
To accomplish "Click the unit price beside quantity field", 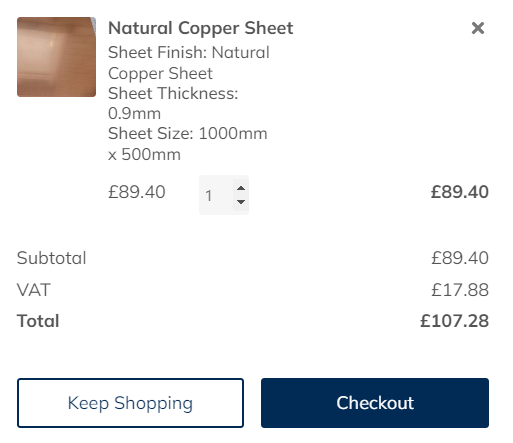I will pyautogui.click(x=137, y=192).
